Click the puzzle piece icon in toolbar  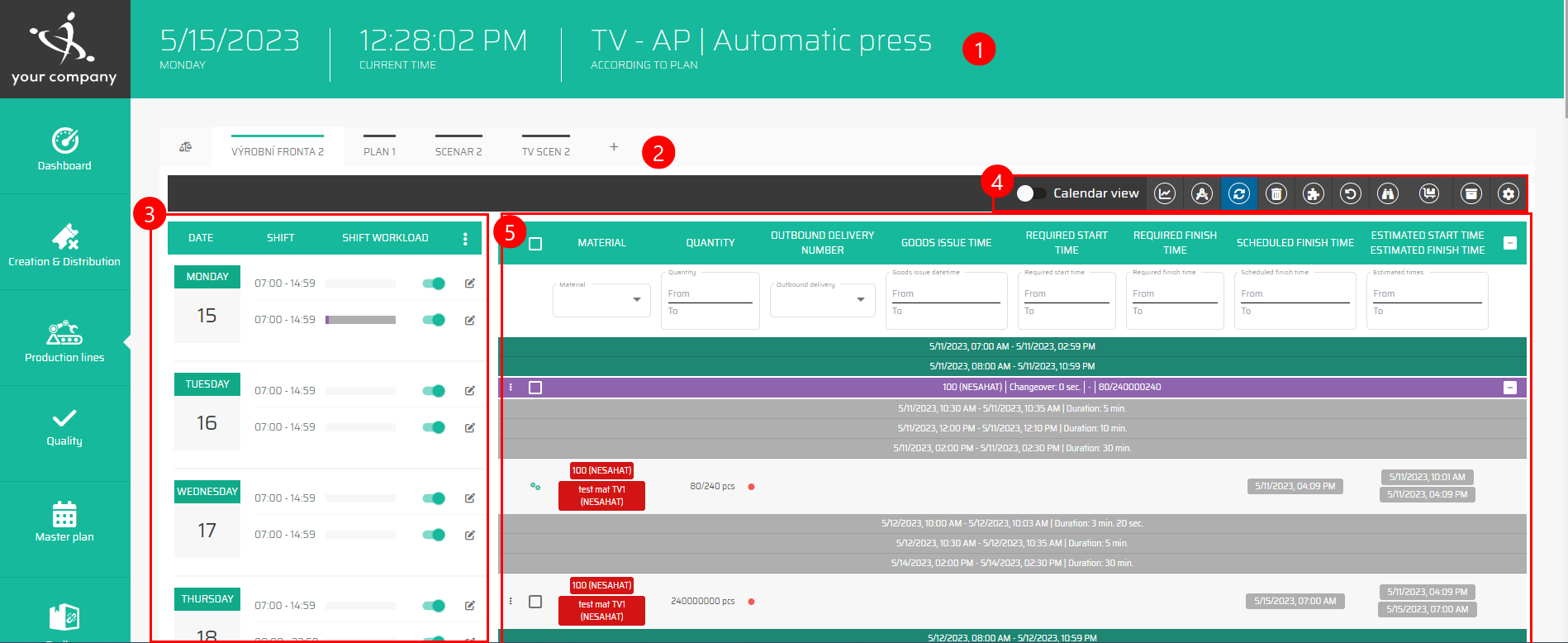1314,193
